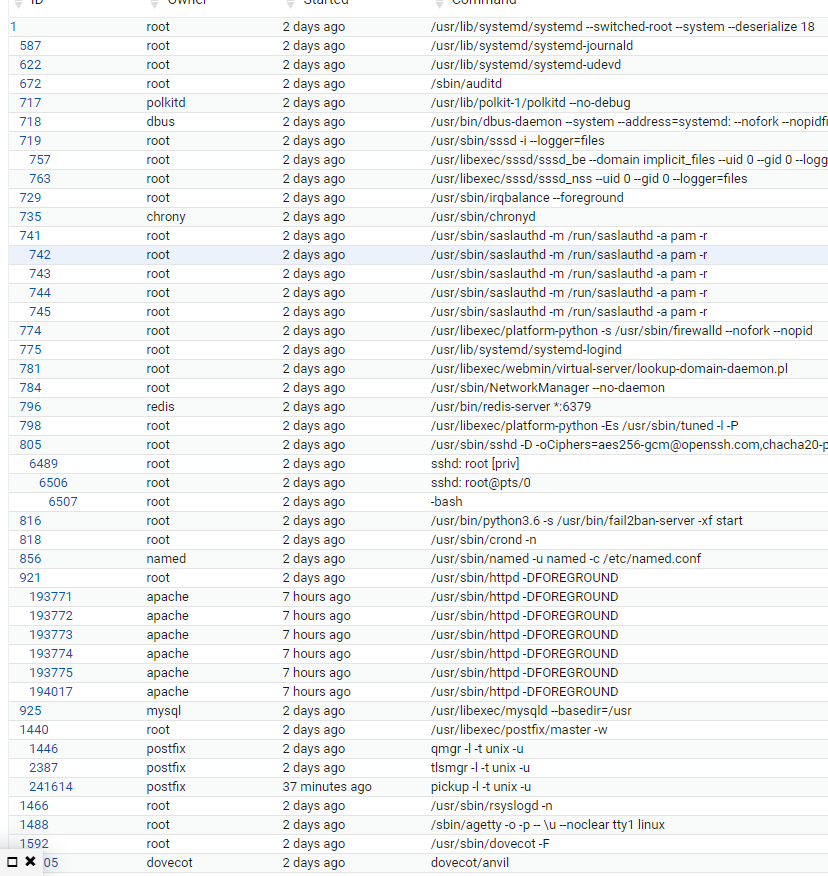The height and width of the screenshot is (876, 828).
Task: Click '/usr/sbin/crond -n' command text
Action: [483, 540]
